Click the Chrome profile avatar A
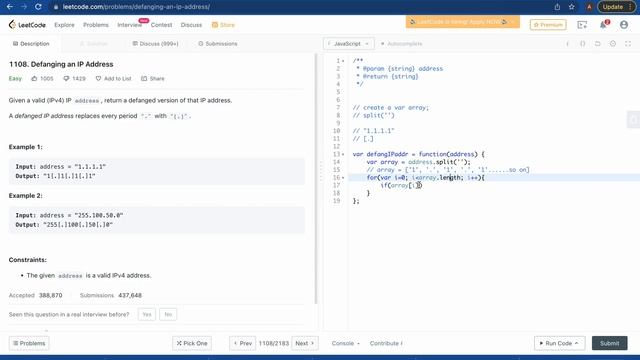This screenshot has width=640, height=360. point(589,7)
